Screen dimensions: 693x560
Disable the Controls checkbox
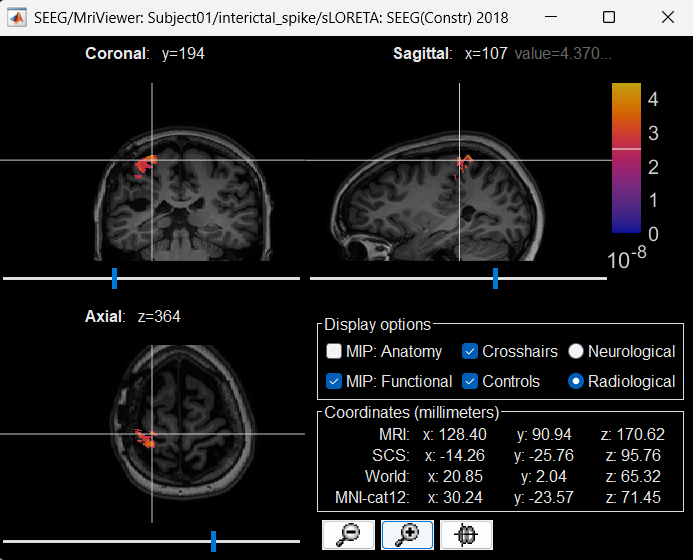click(x=470, y=381)
